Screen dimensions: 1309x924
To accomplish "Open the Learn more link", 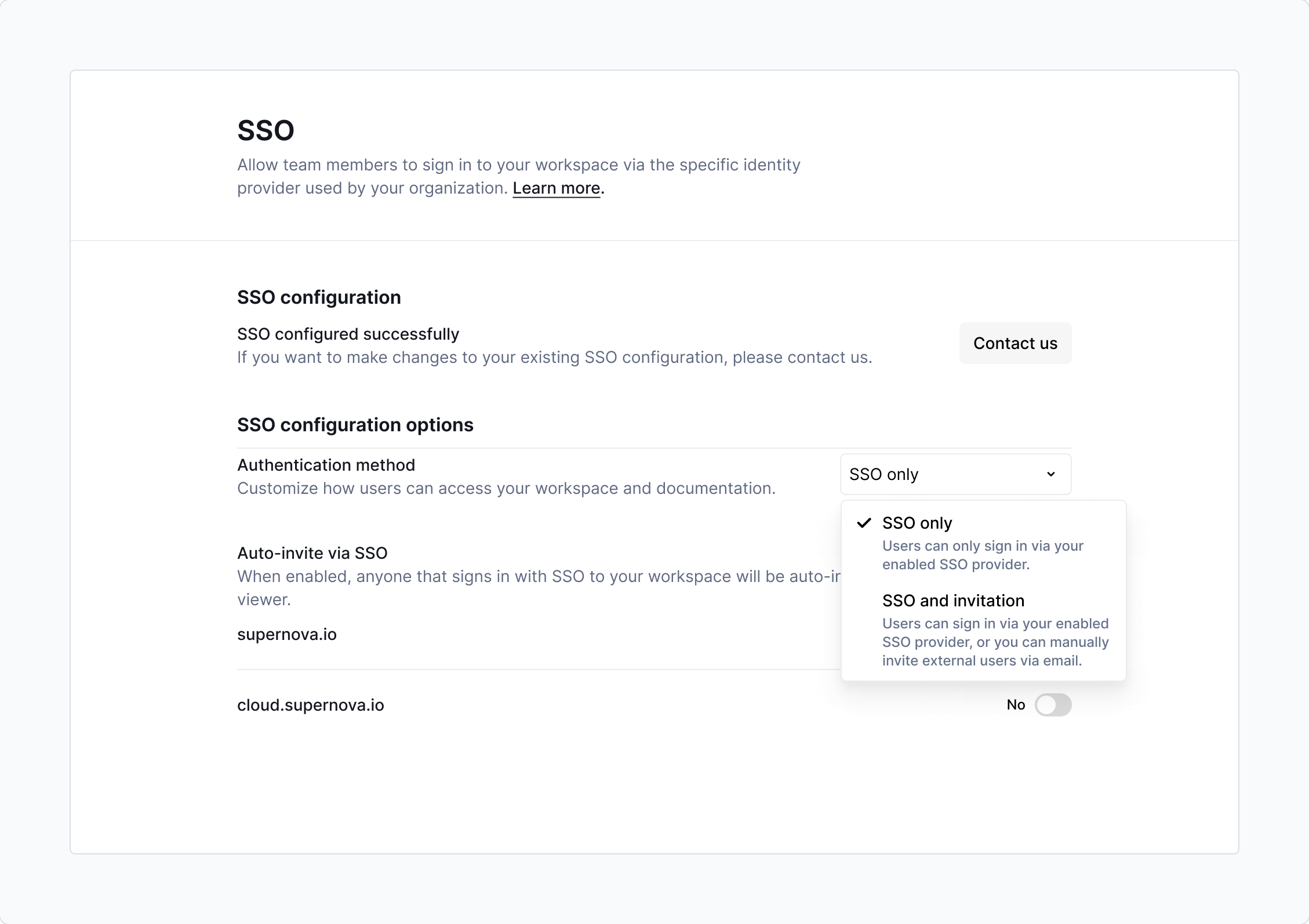I will point(556,188).
